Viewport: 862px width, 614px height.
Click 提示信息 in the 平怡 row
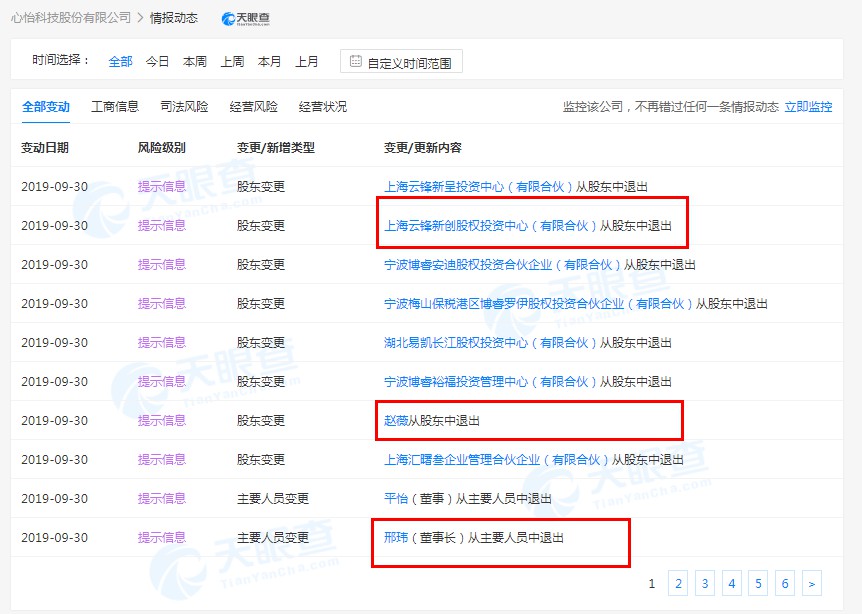162,499
